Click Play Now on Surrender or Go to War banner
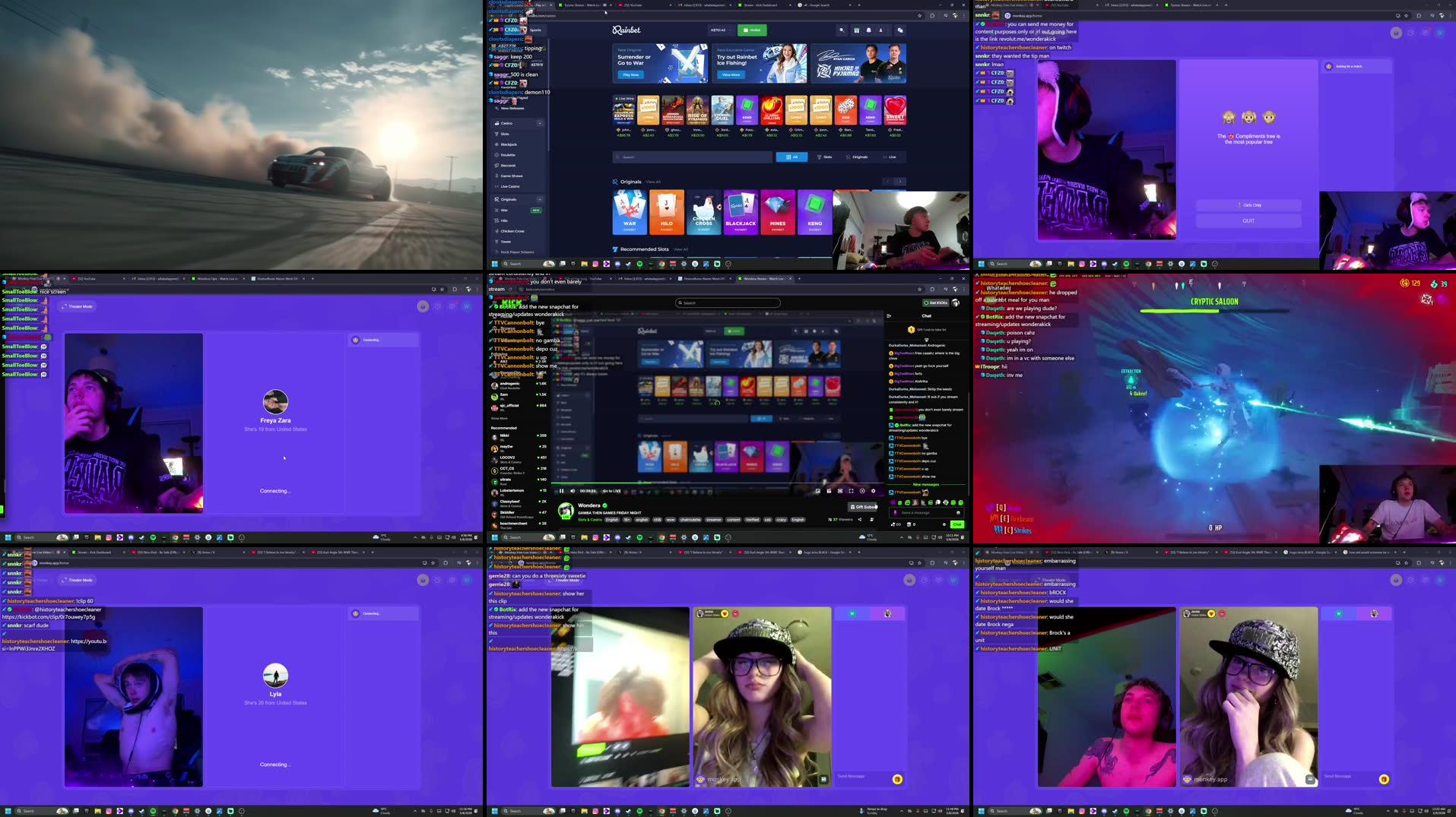The height and width of the screenshot is (817, 1456). pos(631,74)
